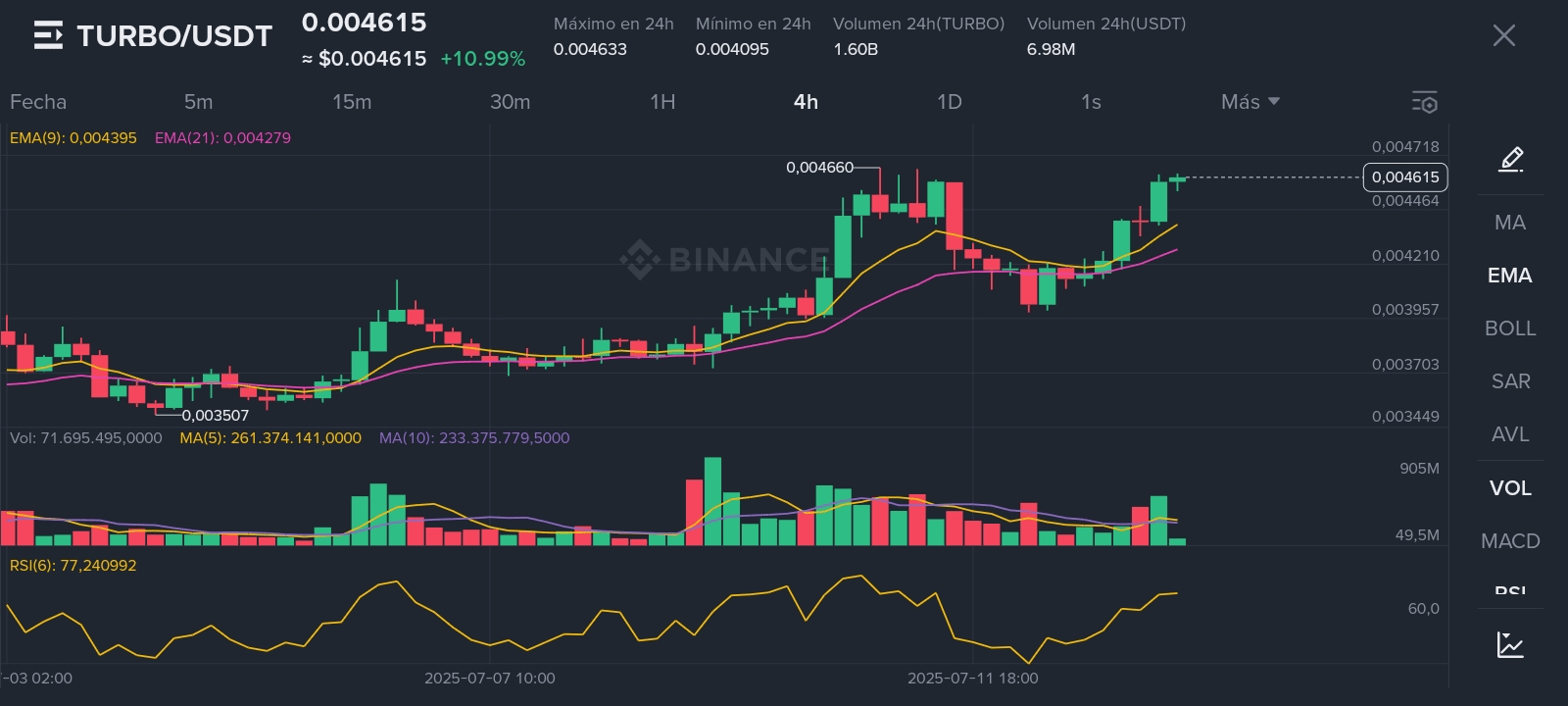Switch to the Fecha tab

pos(38,102)
